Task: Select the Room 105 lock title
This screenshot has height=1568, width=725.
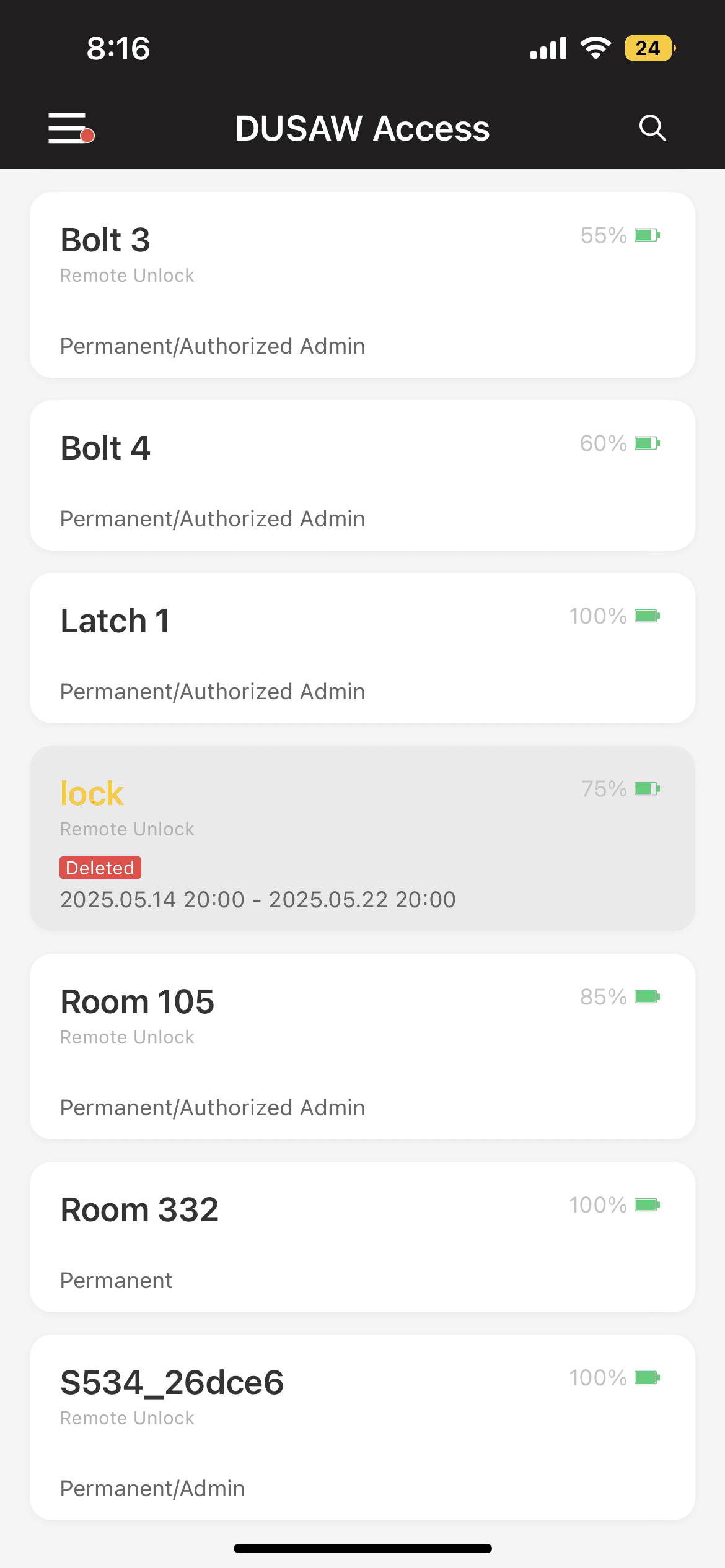Action: (137, 1001)
